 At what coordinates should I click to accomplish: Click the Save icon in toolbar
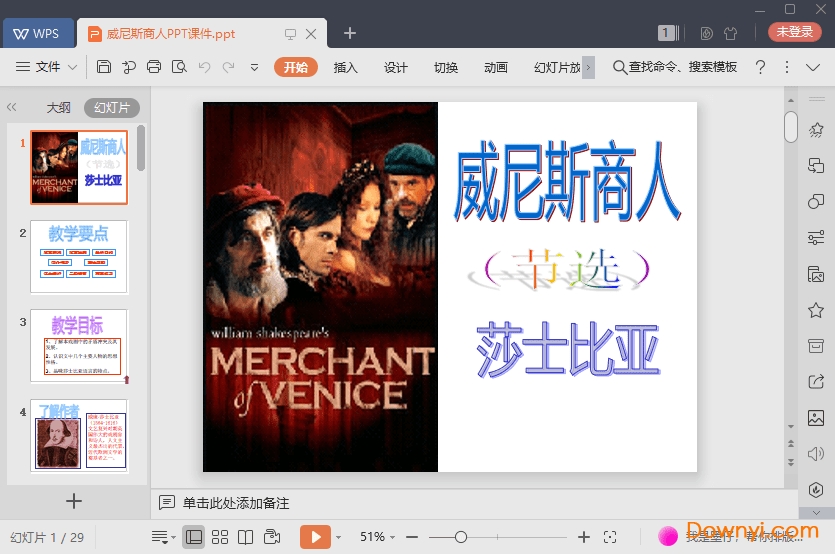tap(104, 67)
